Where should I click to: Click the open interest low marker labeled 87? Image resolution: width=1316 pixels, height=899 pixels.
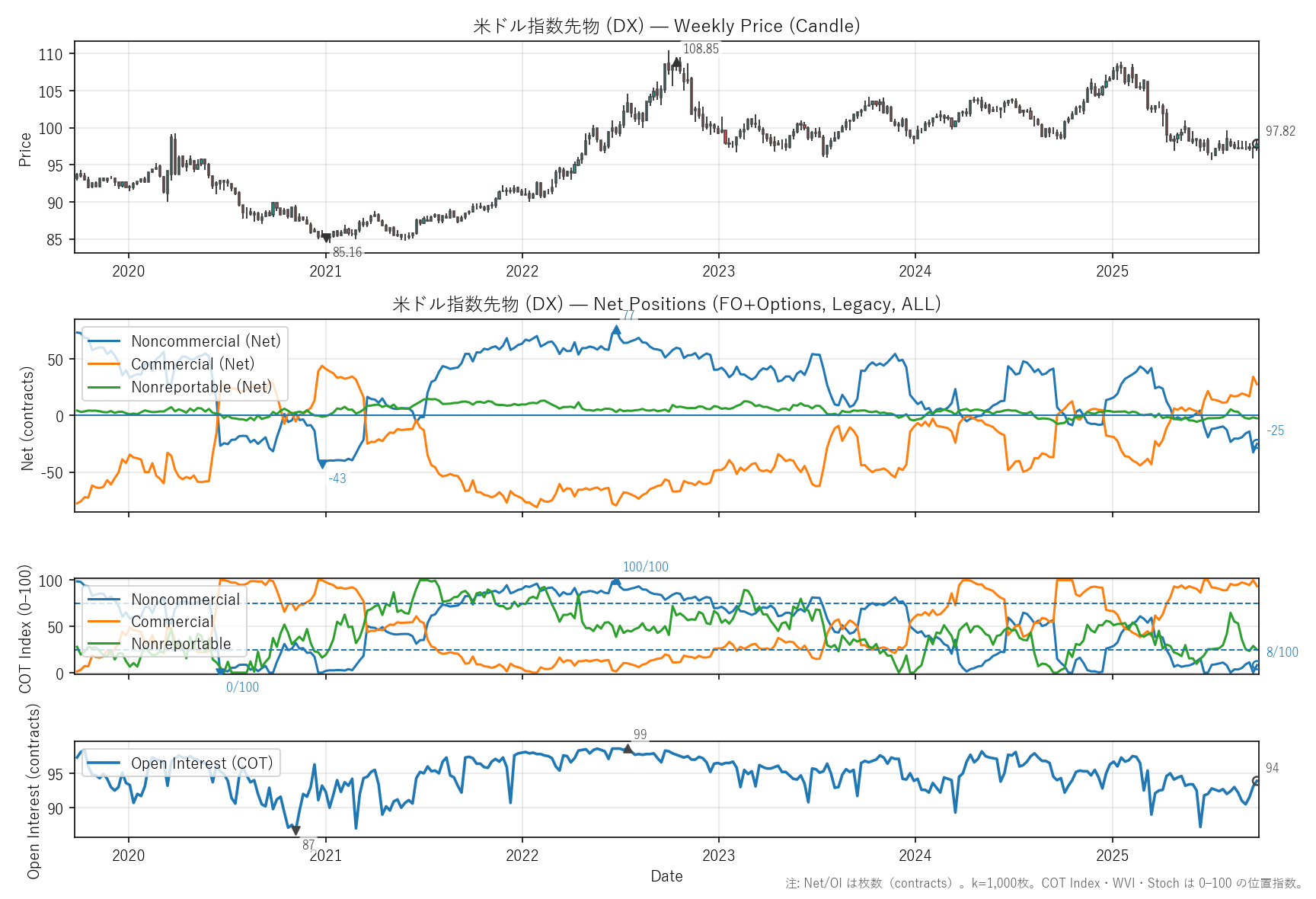point(295,830)
